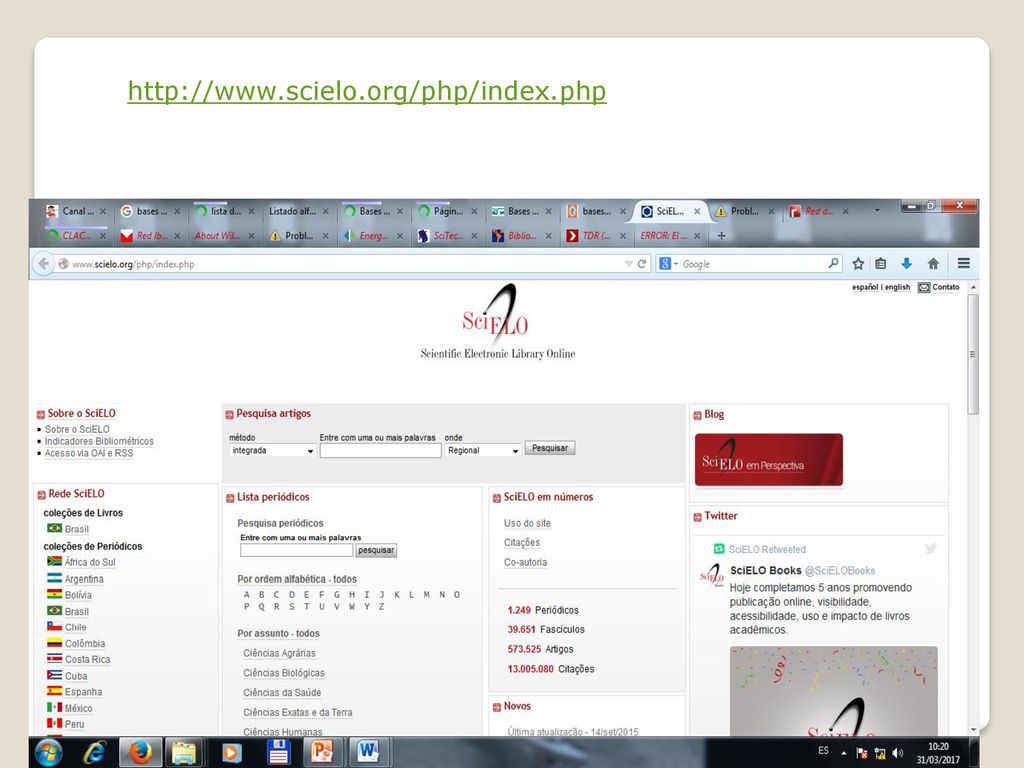Open the Co-autoria link
Viewport: 1024px width, 768px height.
pos(526,562)
